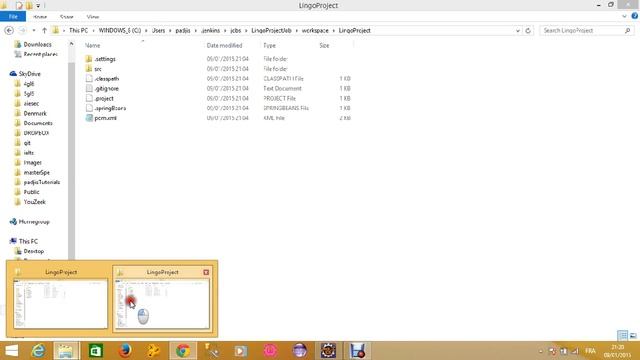
Task: Open Google Chrome from taskbar
Action: [183, 351]
